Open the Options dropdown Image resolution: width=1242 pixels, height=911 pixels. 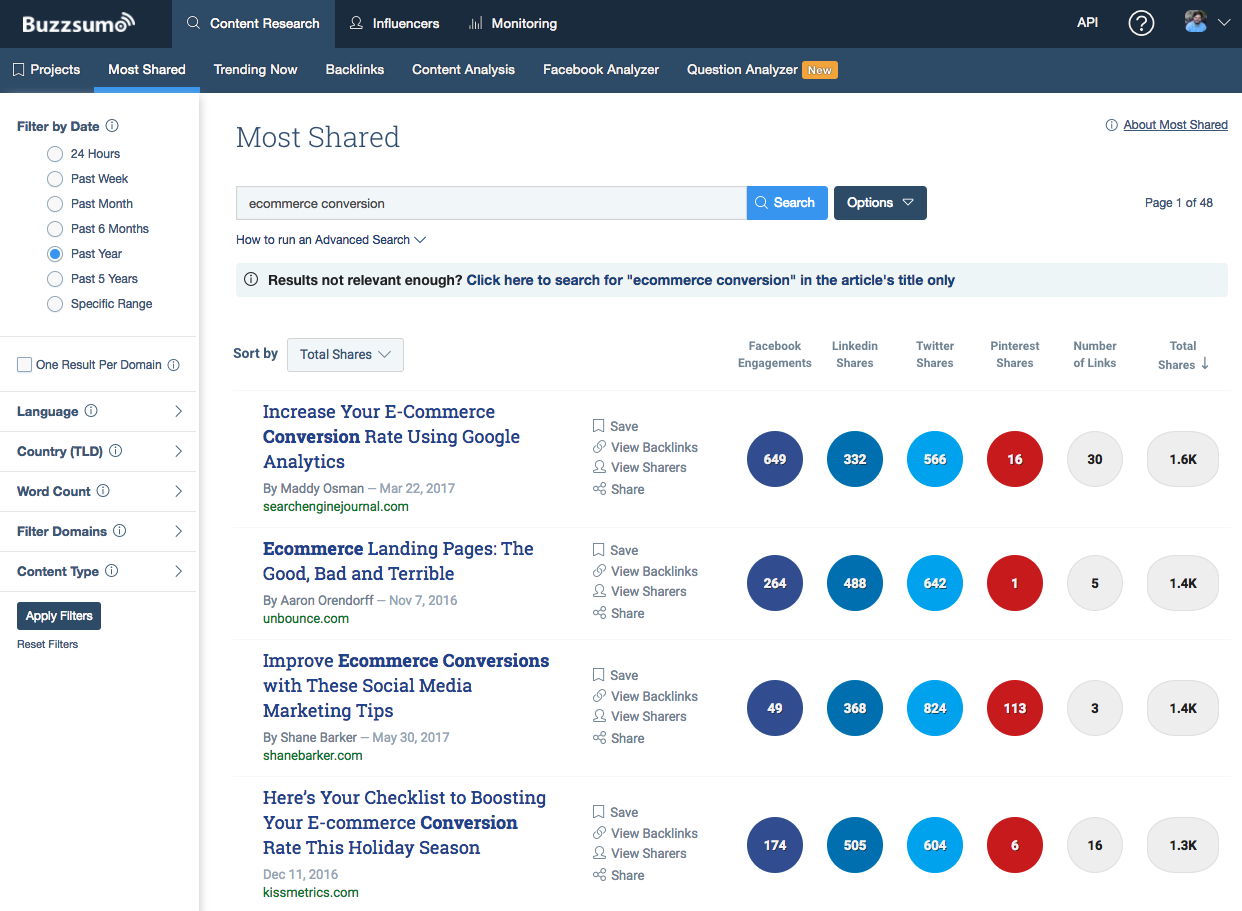(880, 203)
